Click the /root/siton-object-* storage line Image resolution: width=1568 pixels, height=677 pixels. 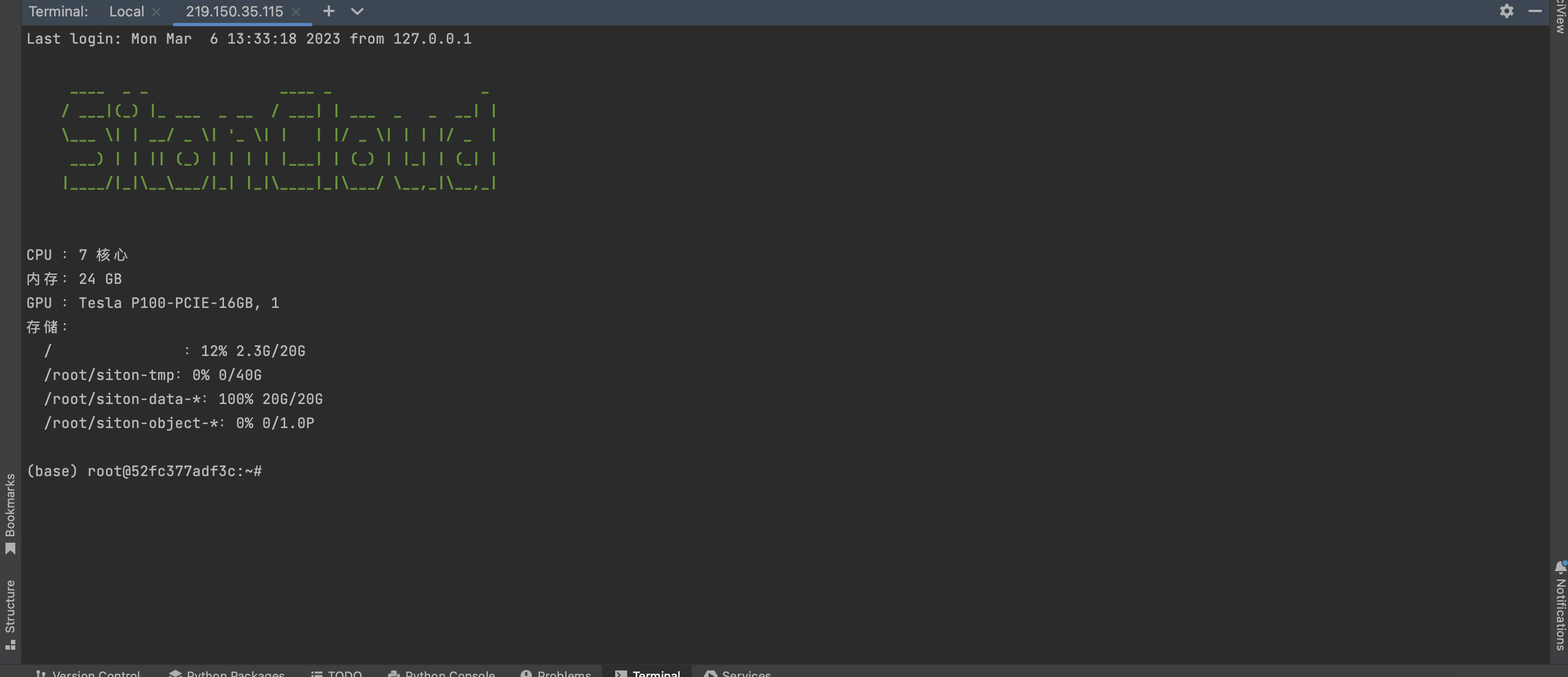179,423
